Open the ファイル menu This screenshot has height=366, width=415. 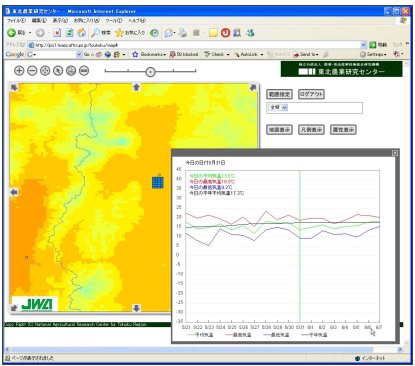click(16, 20)
